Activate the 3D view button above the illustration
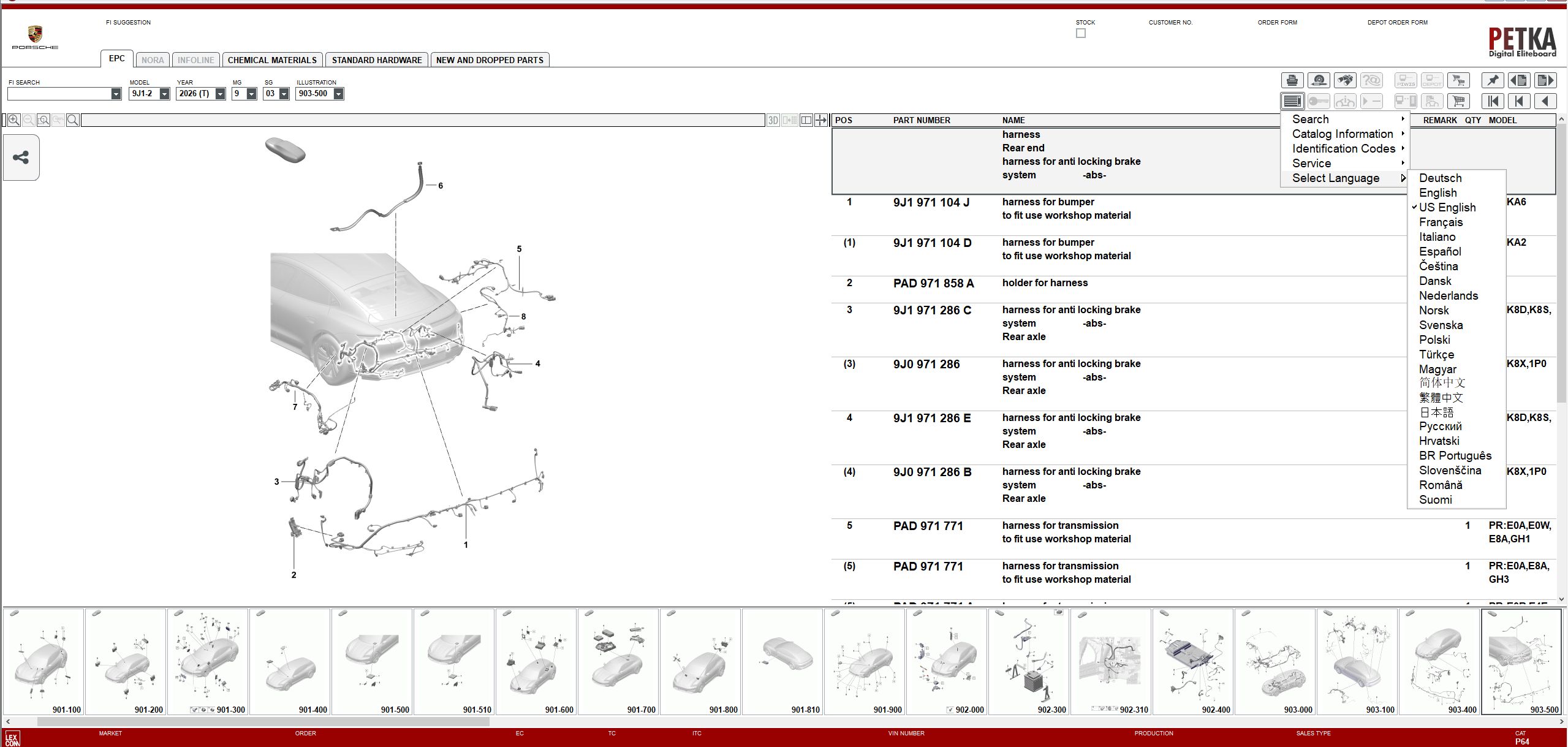The height and width of the screenshot is (747, 1568). [774, 120]
